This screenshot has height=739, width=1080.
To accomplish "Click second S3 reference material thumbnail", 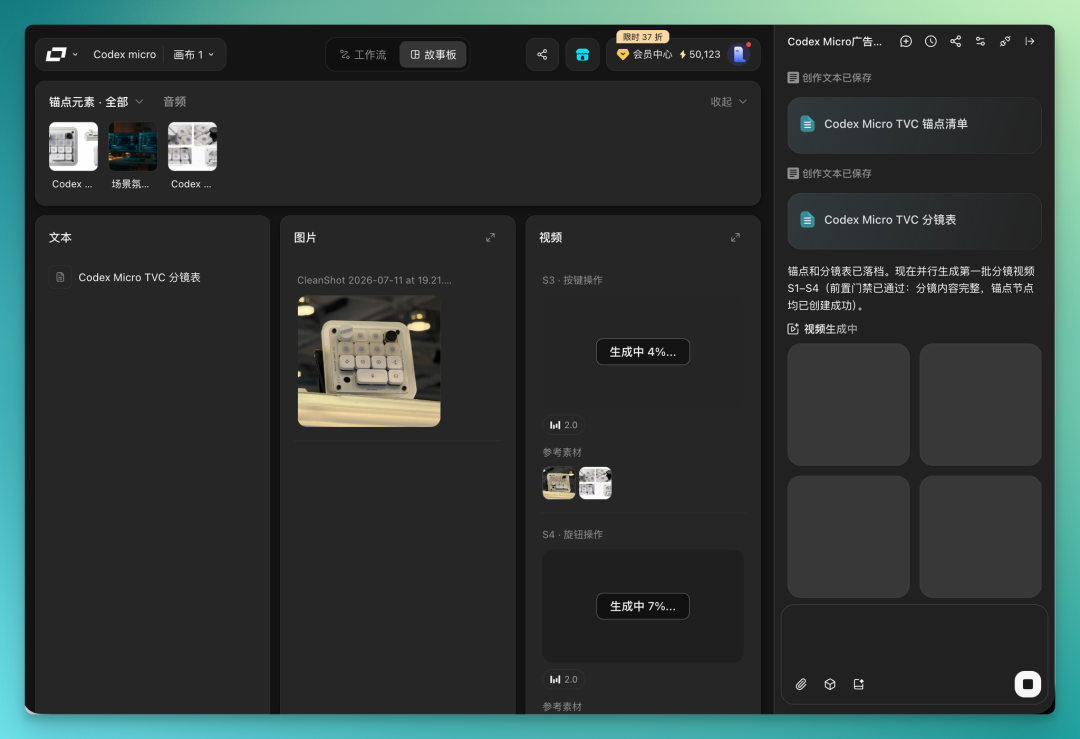I will click(x=595, y=483).
